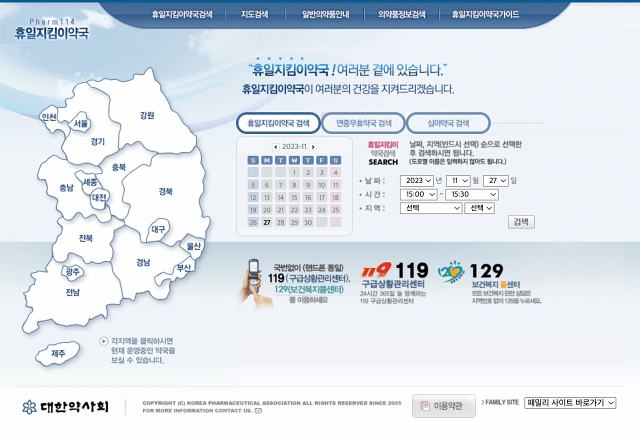Pick day 5 in the calendar
Viewport: 640px width, 440px height.
click(253, 185)
